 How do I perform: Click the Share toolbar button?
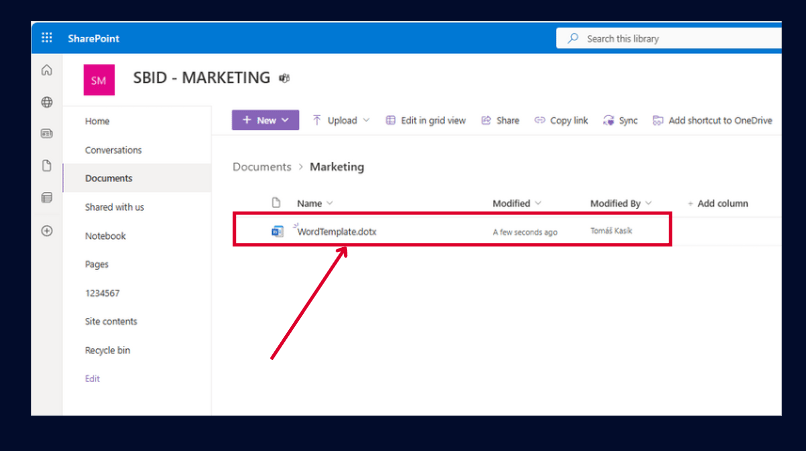click(x=500, y=120)
